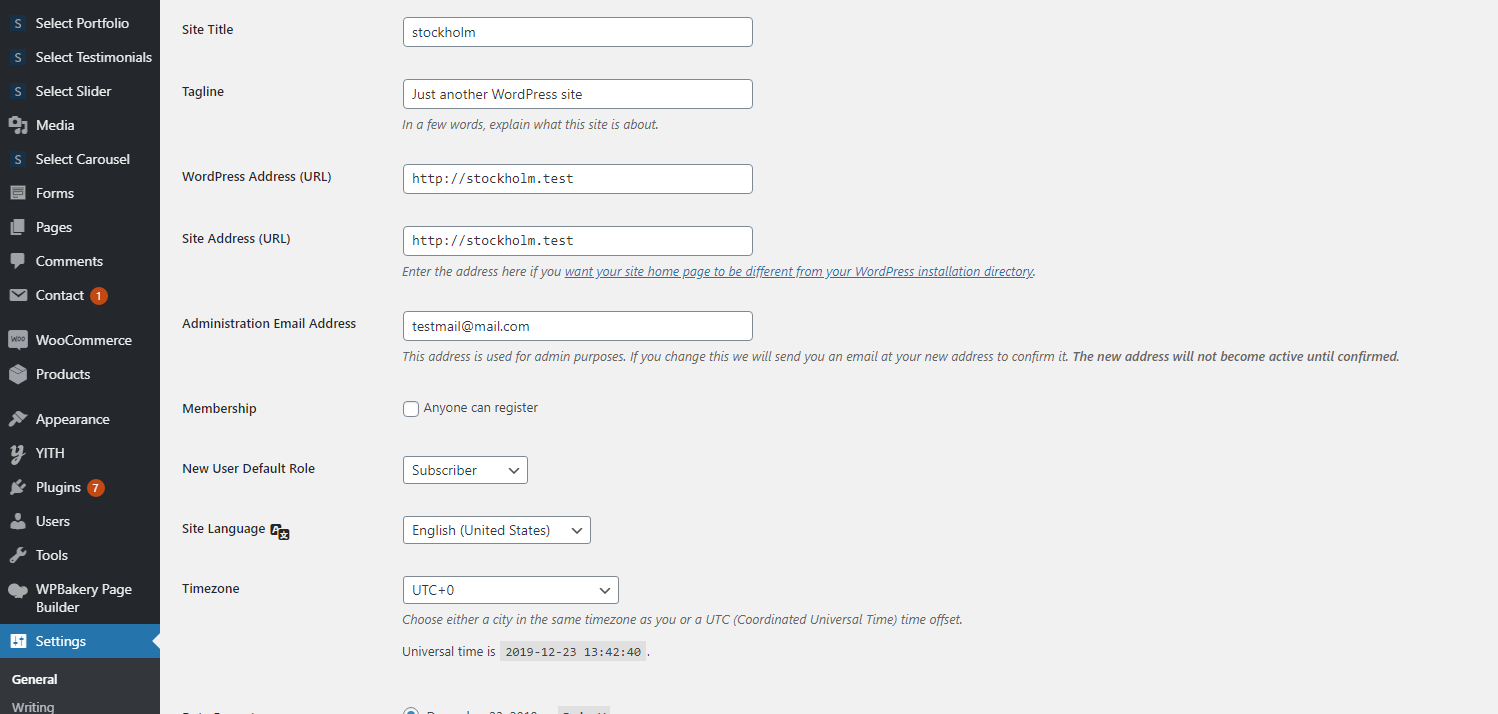Image resolution: width=1498 pixels, height=714 pixels.
Task: Click the Tools wrench icon
Action: (x=17, y=555)
